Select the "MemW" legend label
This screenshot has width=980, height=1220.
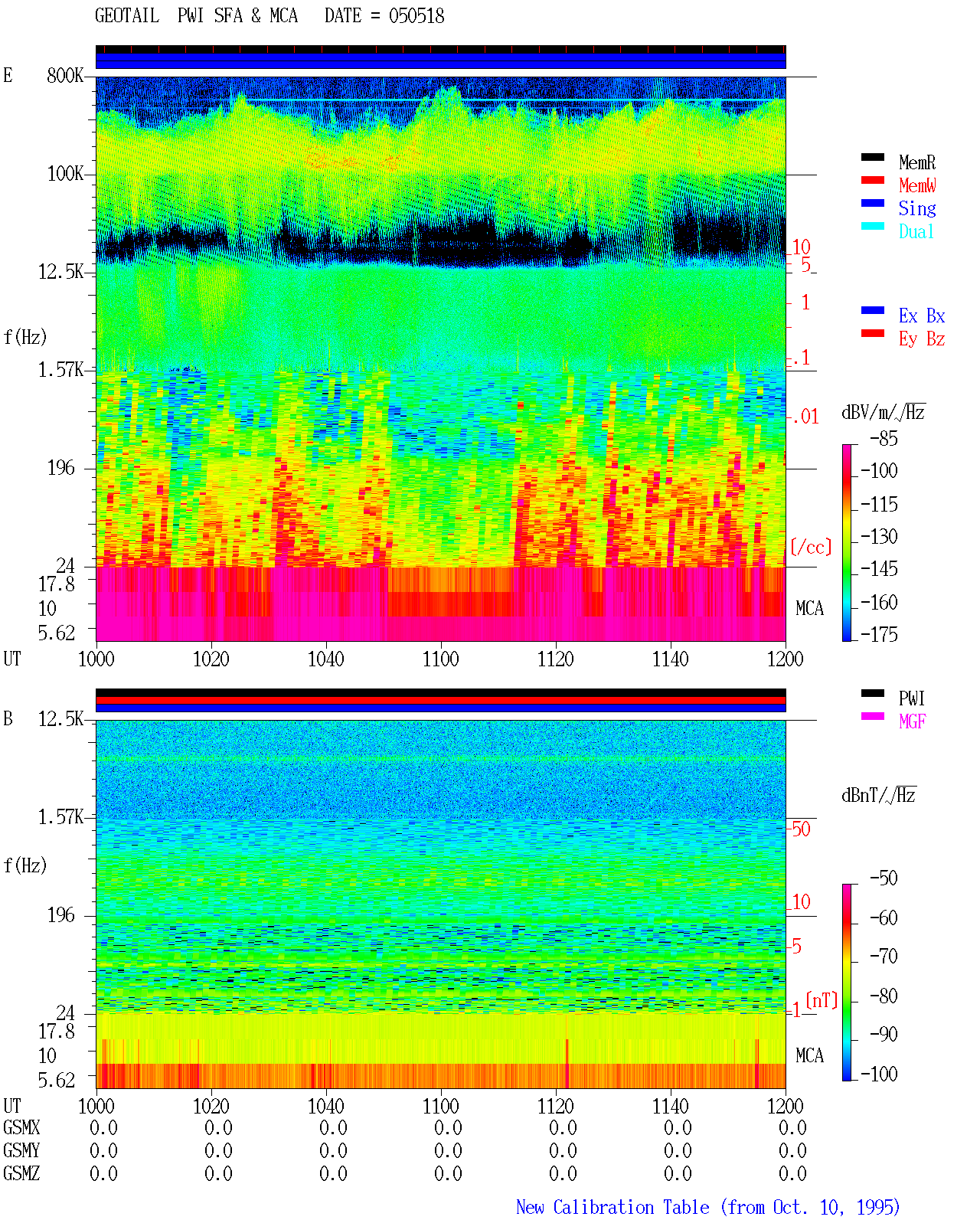(x=917, y=185)
